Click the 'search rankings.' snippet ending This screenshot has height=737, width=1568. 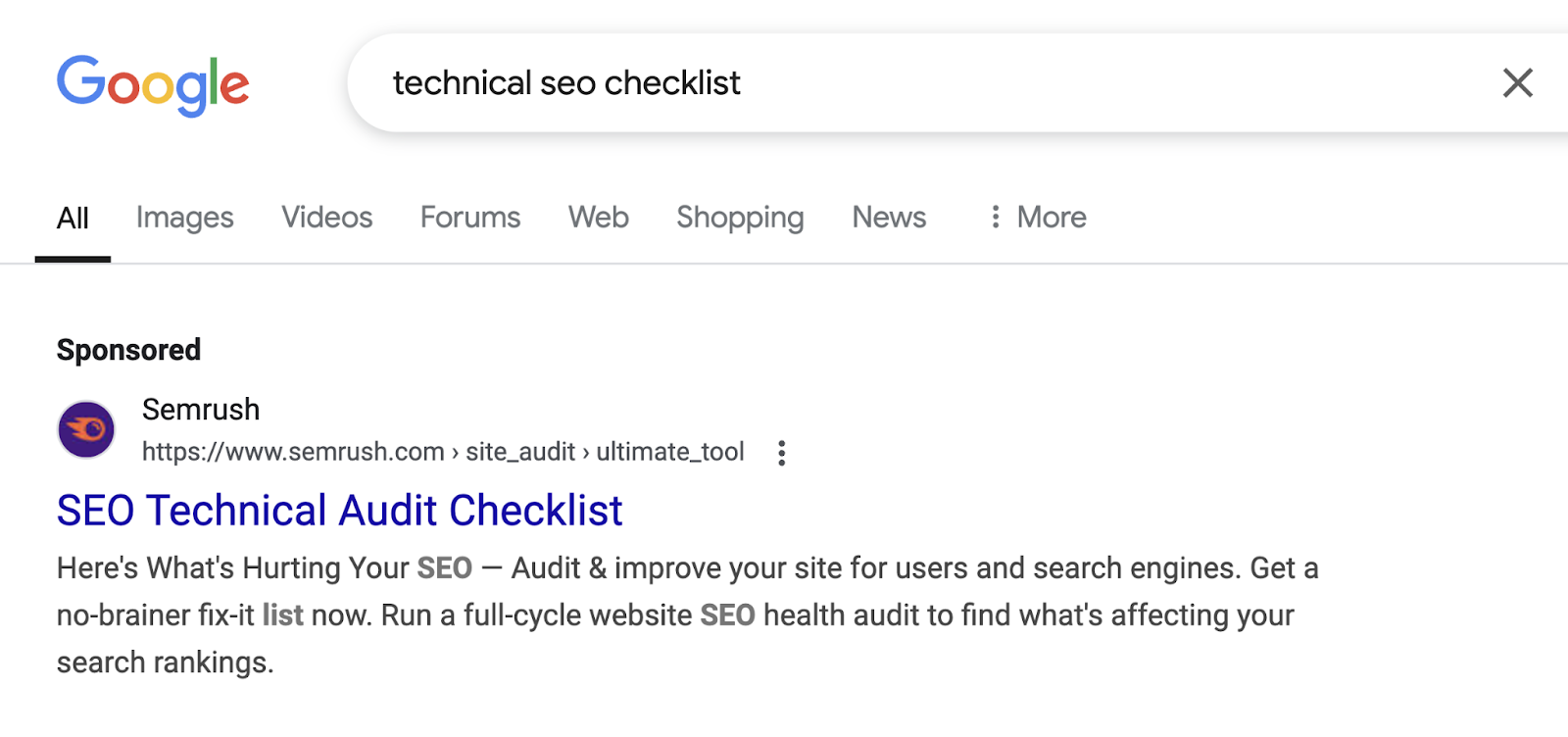165,663
